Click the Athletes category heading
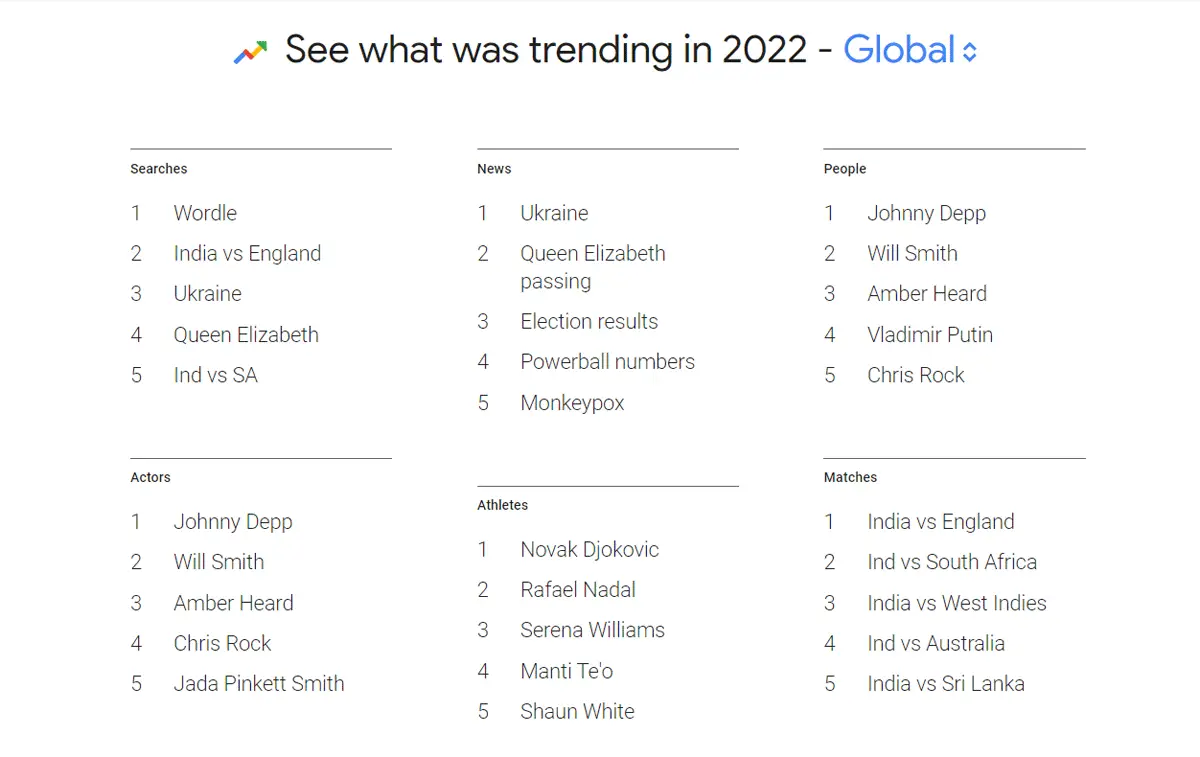Viewport: 1200px width, 757px height. 502,505
